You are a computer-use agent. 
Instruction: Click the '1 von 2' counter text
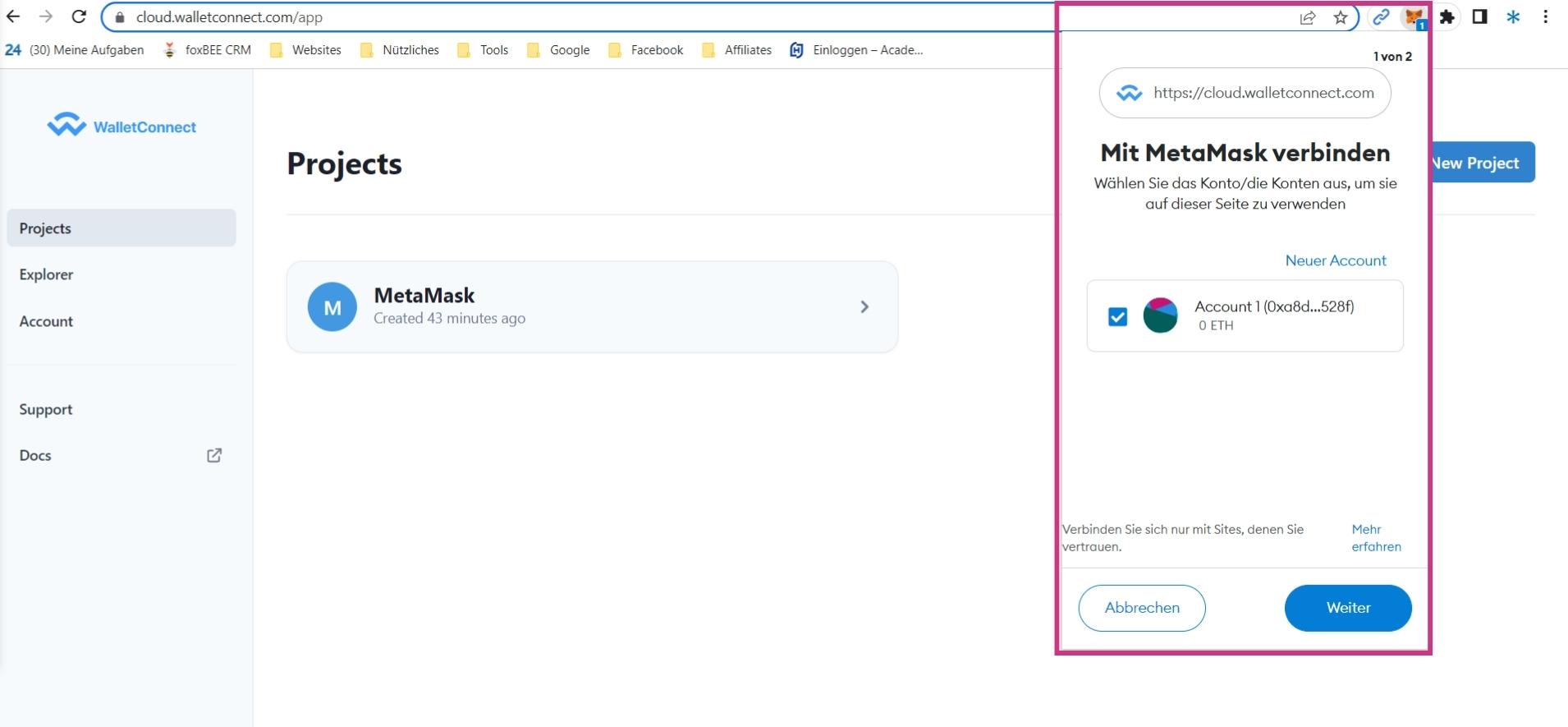click(x=1392, y=57)
